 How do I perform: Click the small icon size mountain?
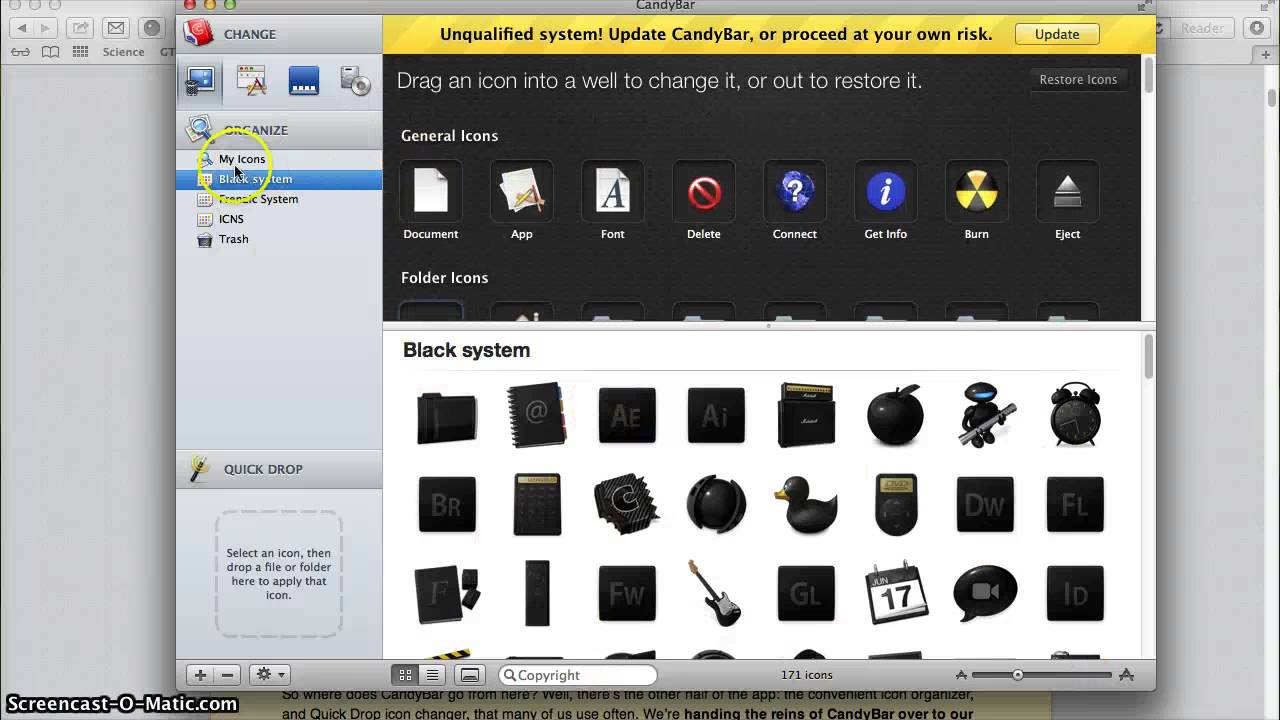961,676
